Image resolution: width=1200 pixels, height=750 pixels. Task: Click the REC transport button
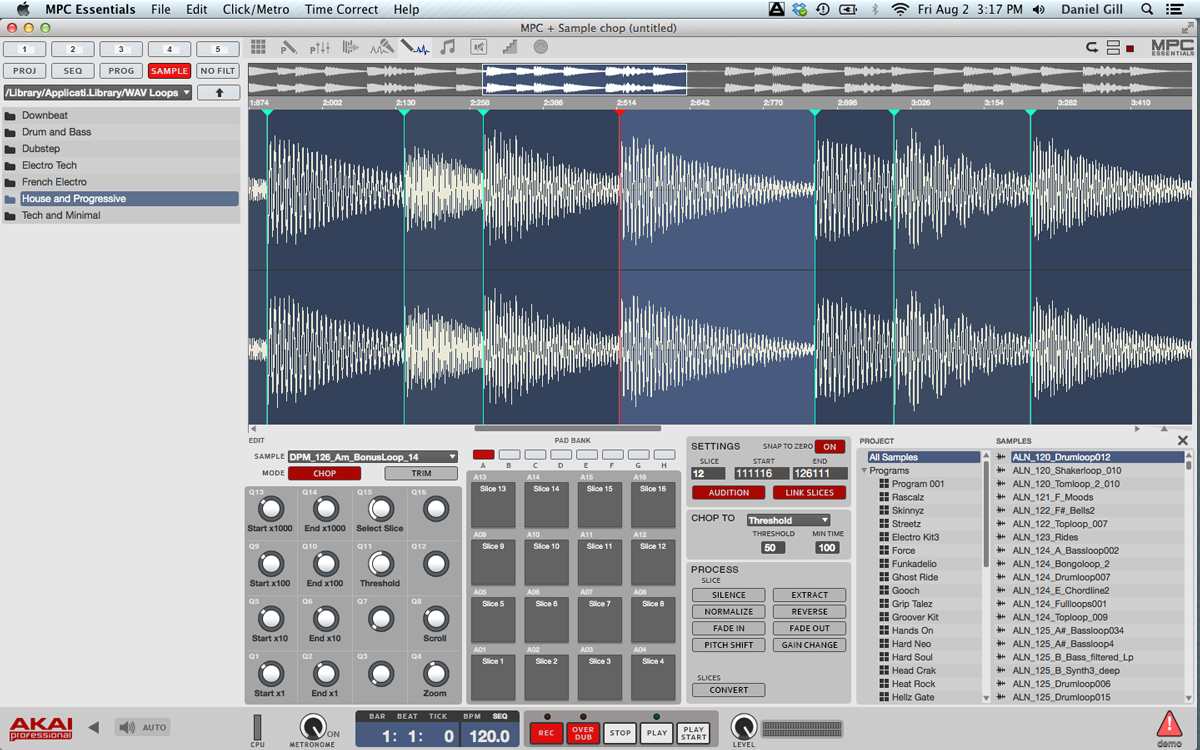(546, 733)
